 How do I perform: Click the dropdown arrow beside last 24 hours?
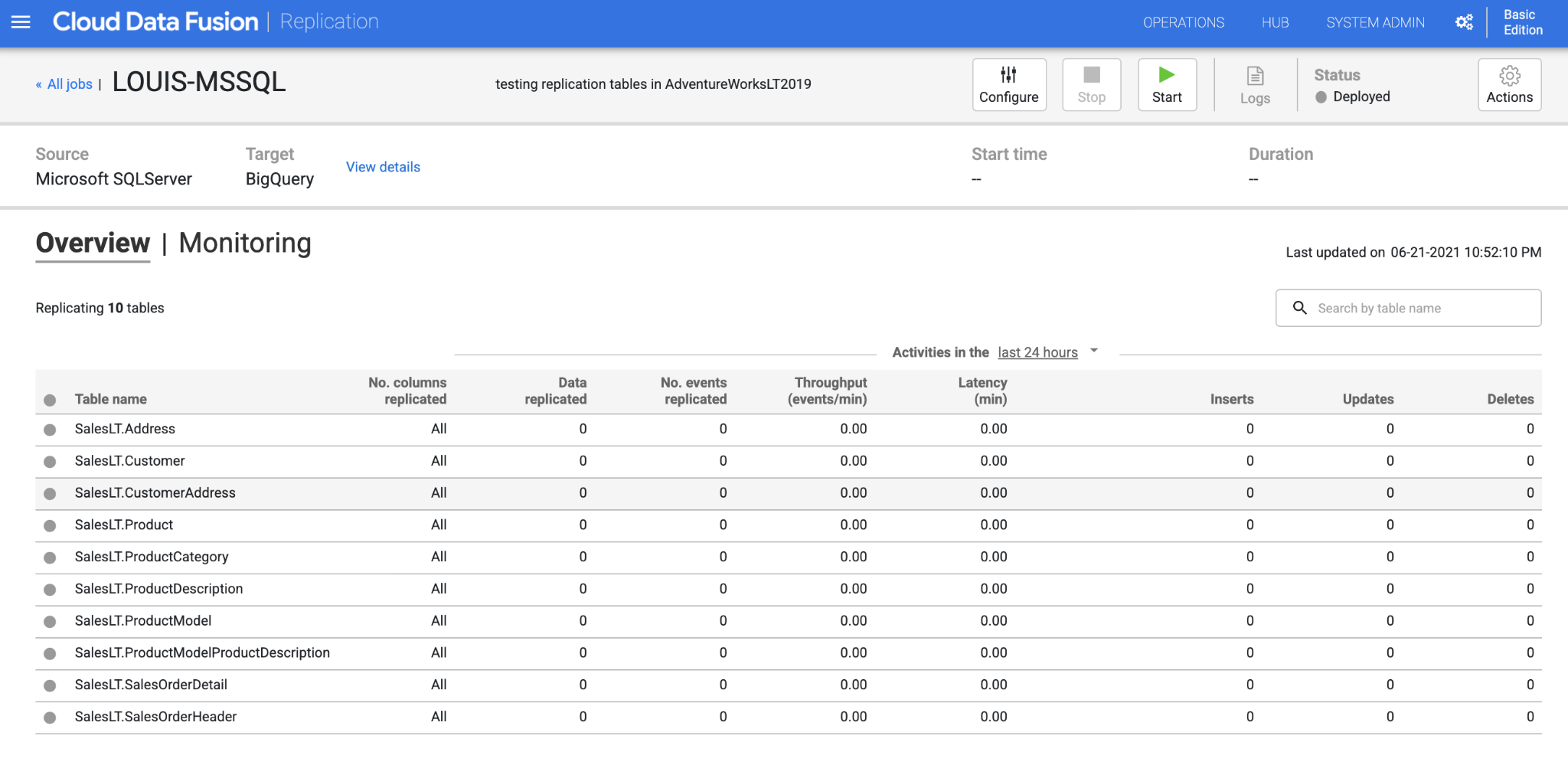click(1094, 351)
